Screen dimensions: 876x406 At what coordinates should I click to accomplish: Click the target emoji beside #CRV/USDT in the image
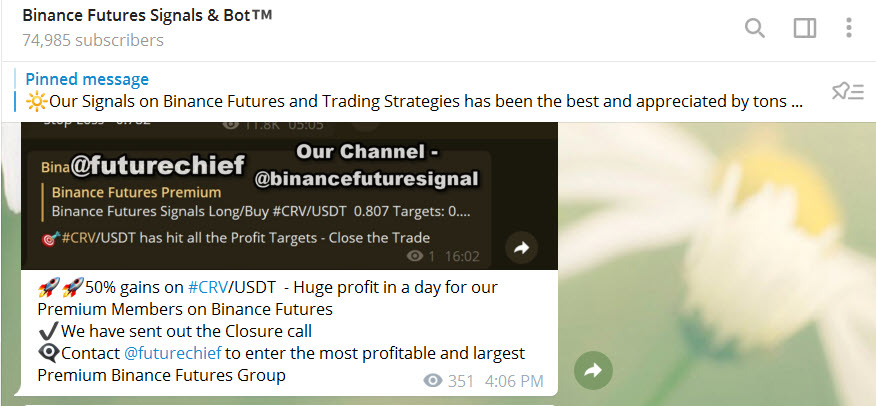[x=51, y=238]
